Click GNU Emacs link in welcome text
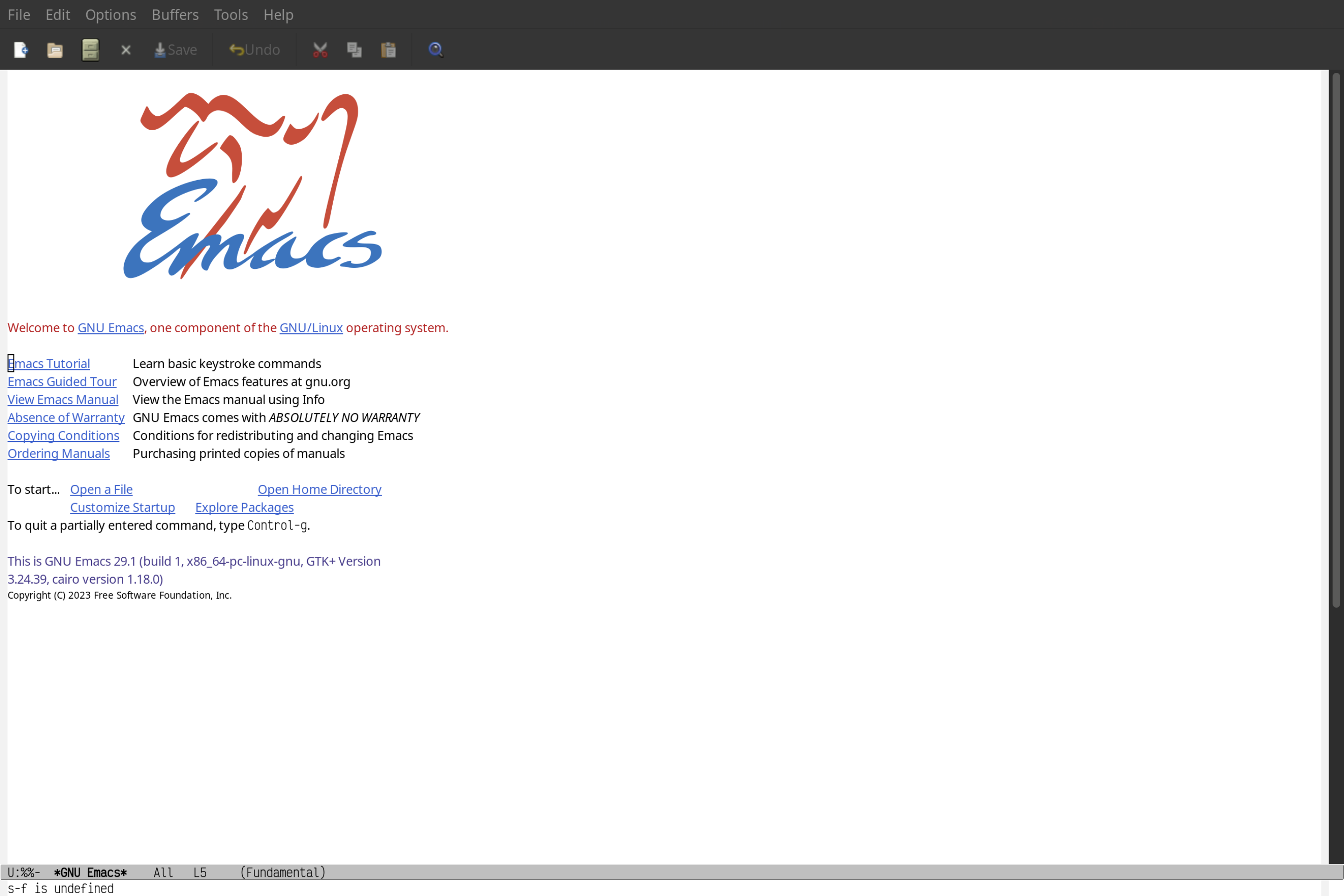This screenshot has height=896, width=1344. tap(110, 327)
